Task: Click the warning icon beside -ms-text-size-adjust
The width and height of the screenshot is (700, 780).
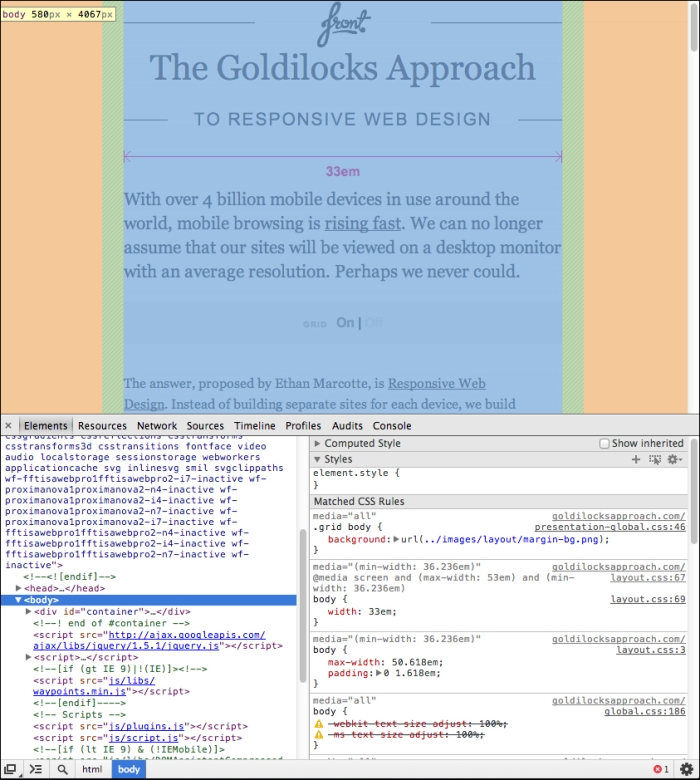Action: (318, 735)
